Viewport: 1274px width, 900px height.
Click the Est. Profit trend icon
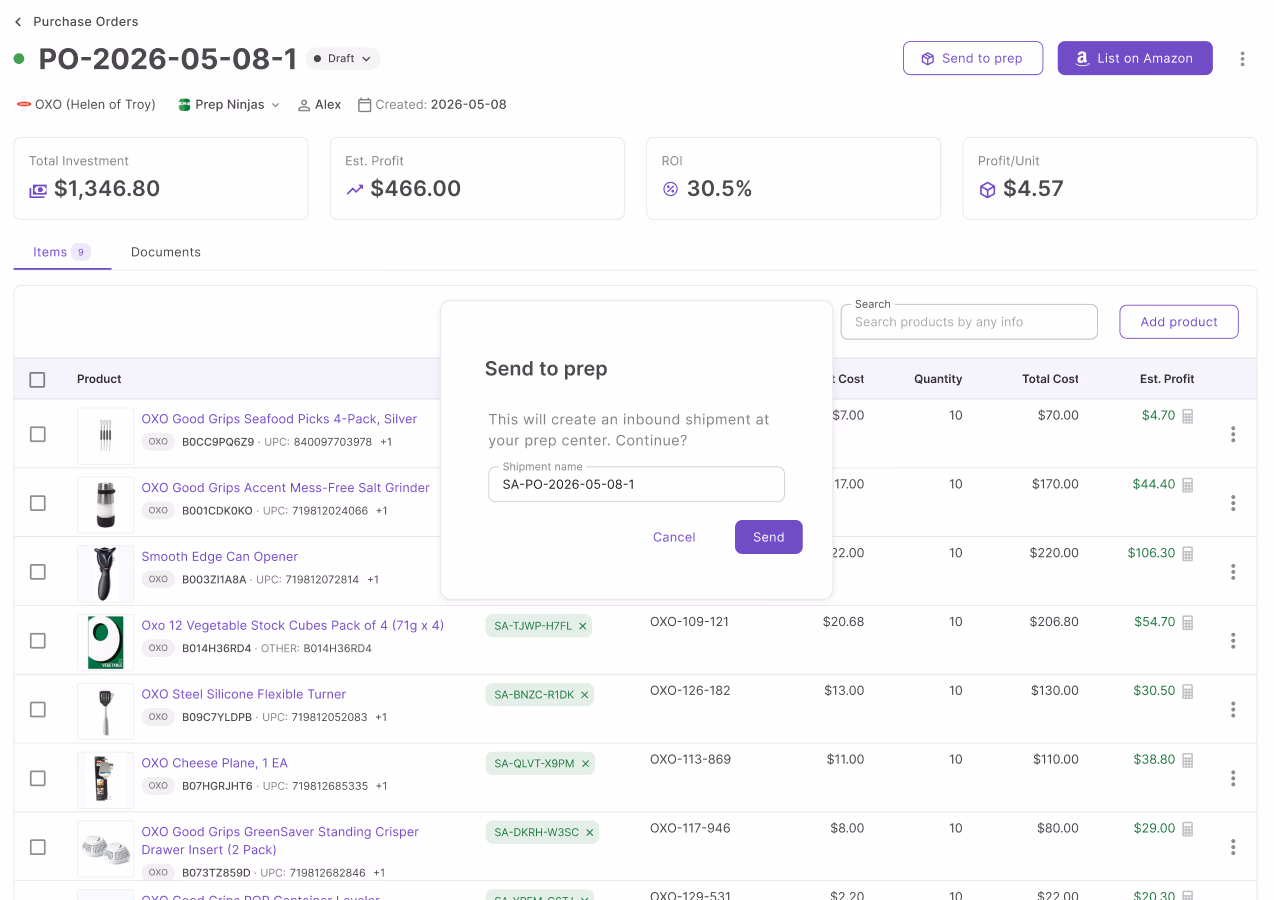coord(355,189)
